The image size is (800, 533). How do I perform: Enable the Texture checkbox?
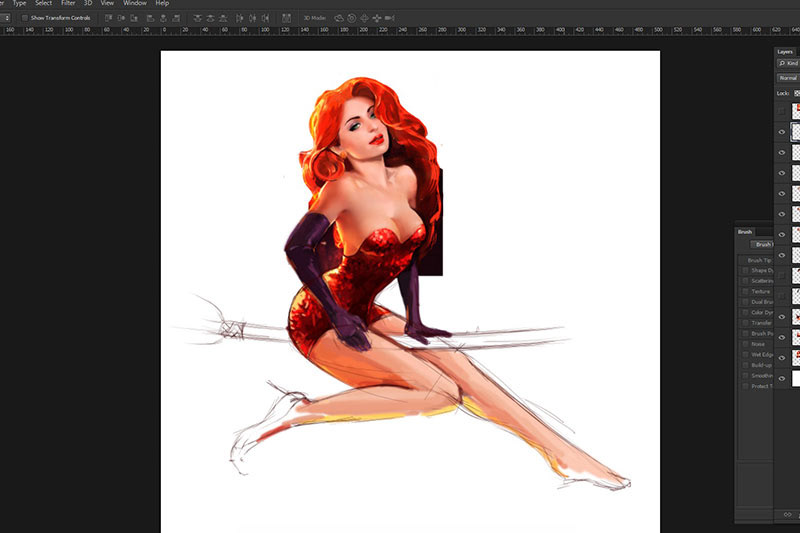[x=745, y=291]
